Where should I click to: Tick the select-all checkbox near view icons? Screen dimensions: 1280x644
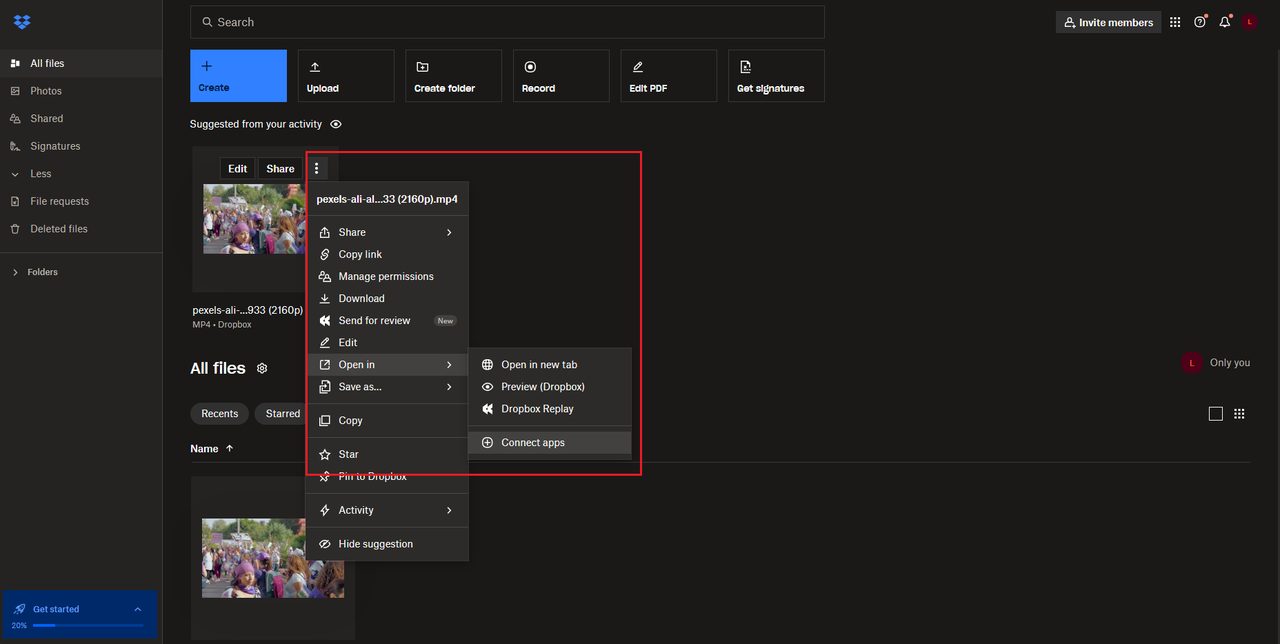[1216, 414]
